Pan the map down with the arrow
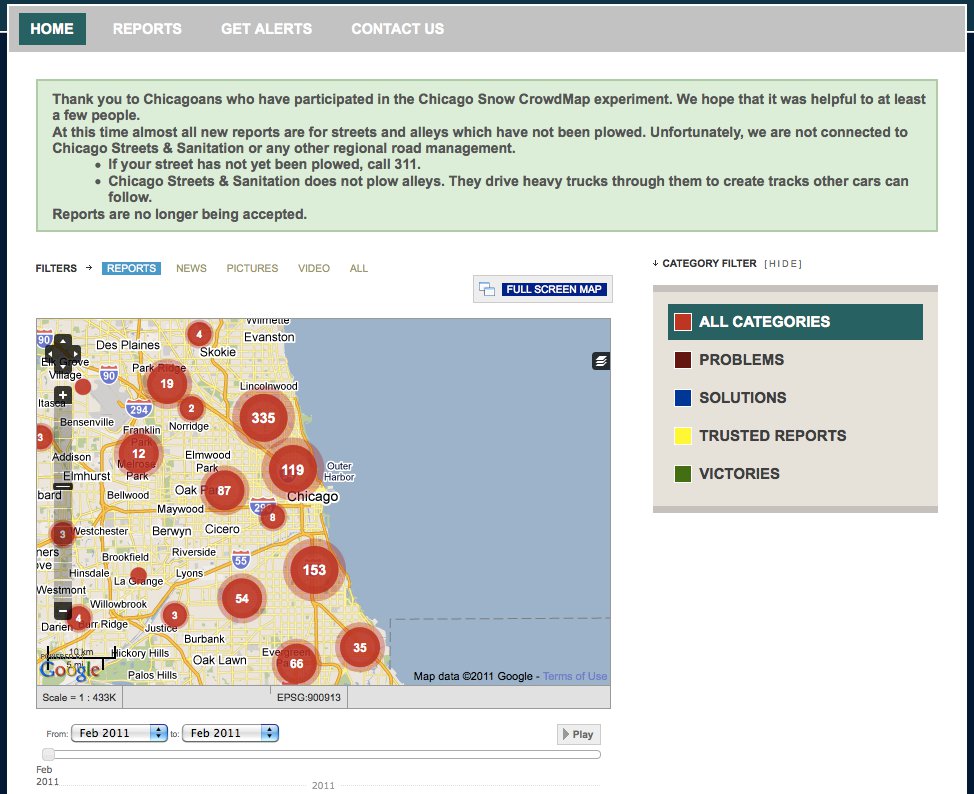 click(x=63, y=367)
